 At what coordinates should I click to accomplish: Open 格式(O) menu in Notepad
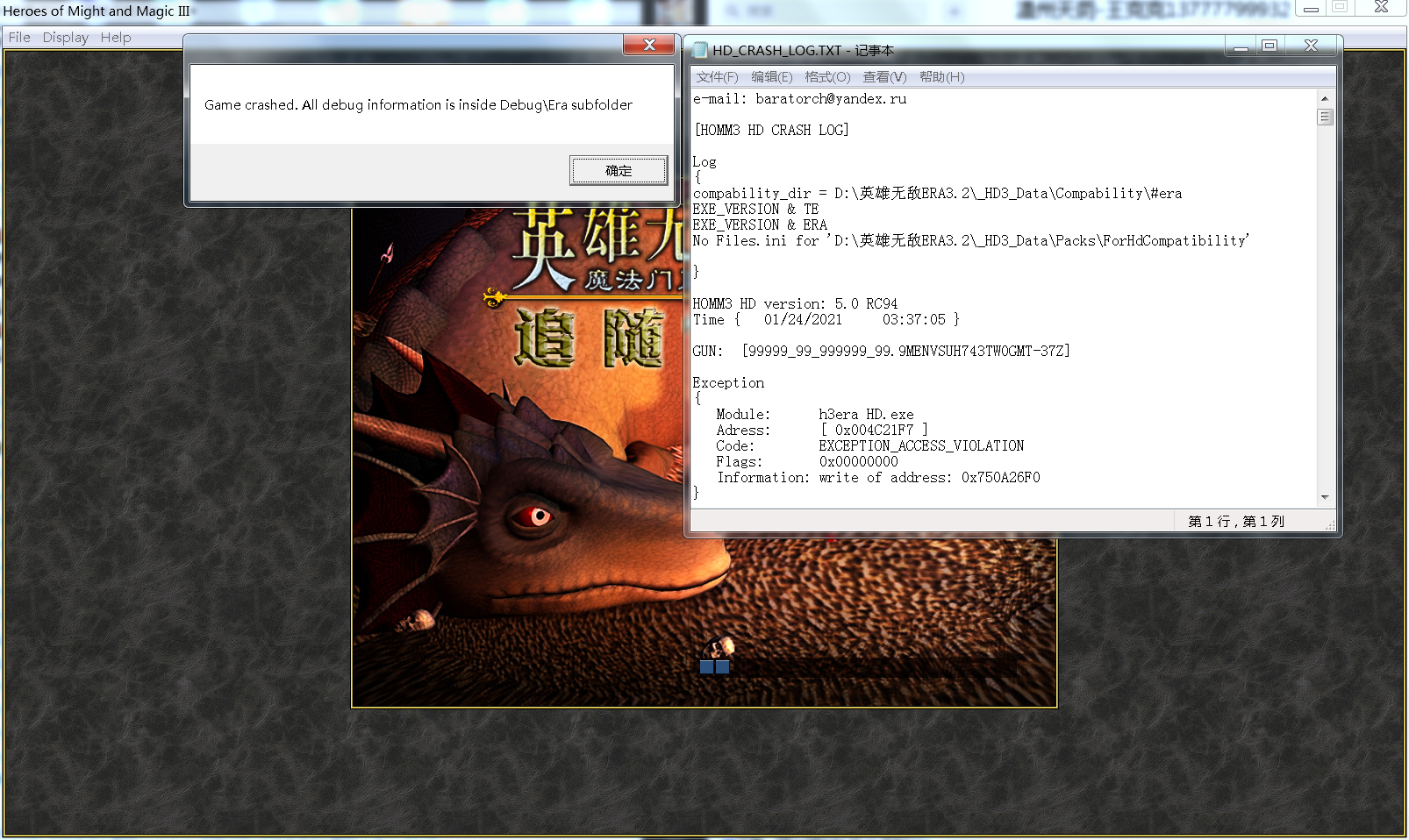coord(827,77)
